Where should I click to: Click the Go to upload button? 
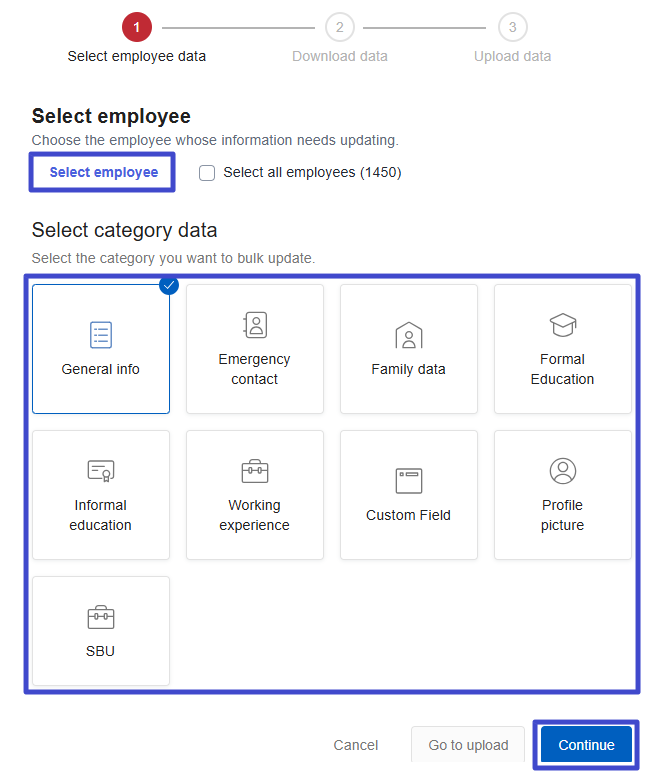pyautogui.click(x=468, y=745)
